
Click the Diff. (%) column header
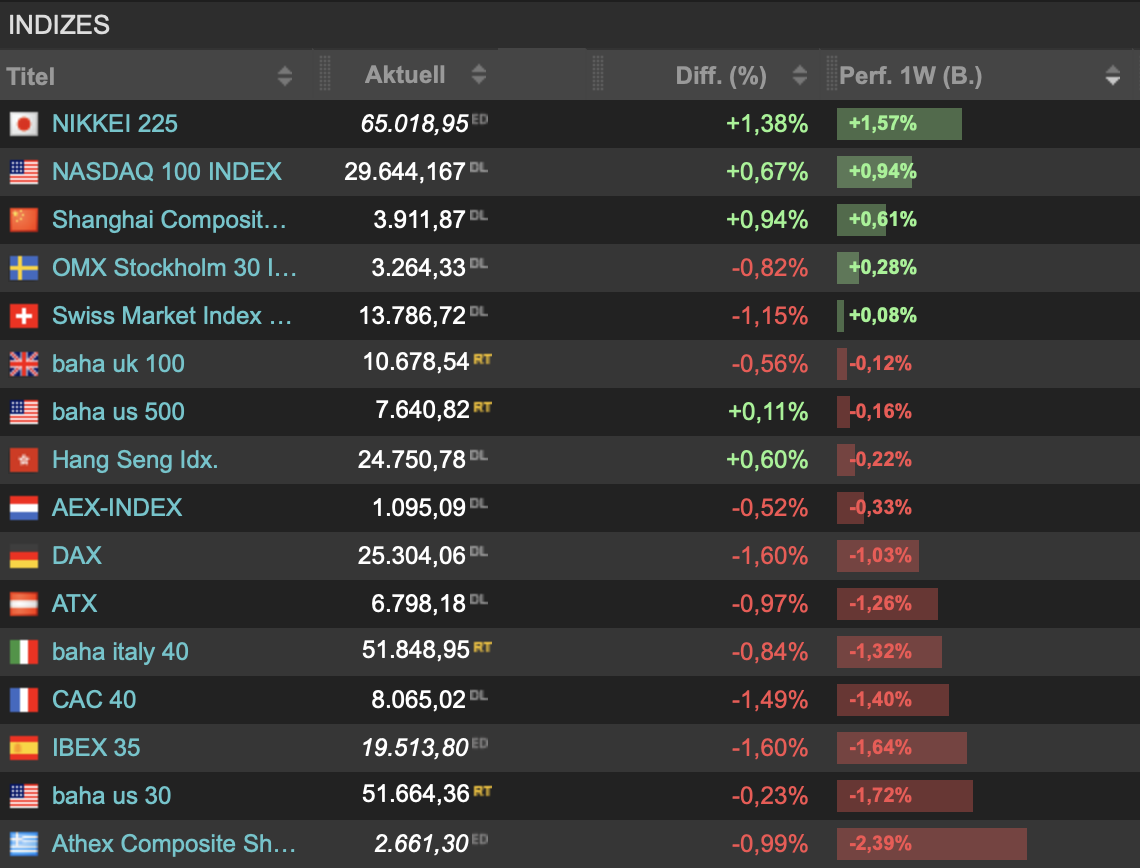tap(720, 76)
